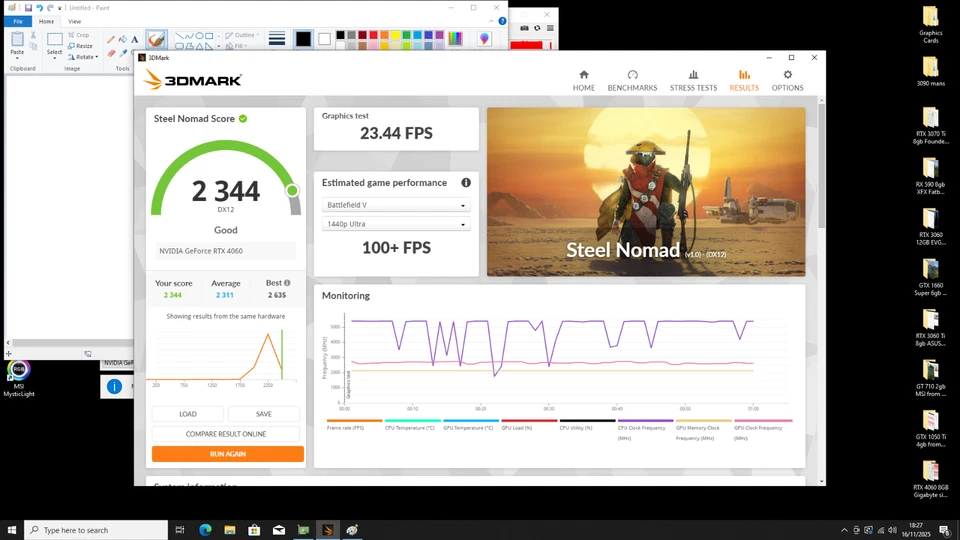Open the Stress Tests tab
Screen dimensions: 960x540
693,81
